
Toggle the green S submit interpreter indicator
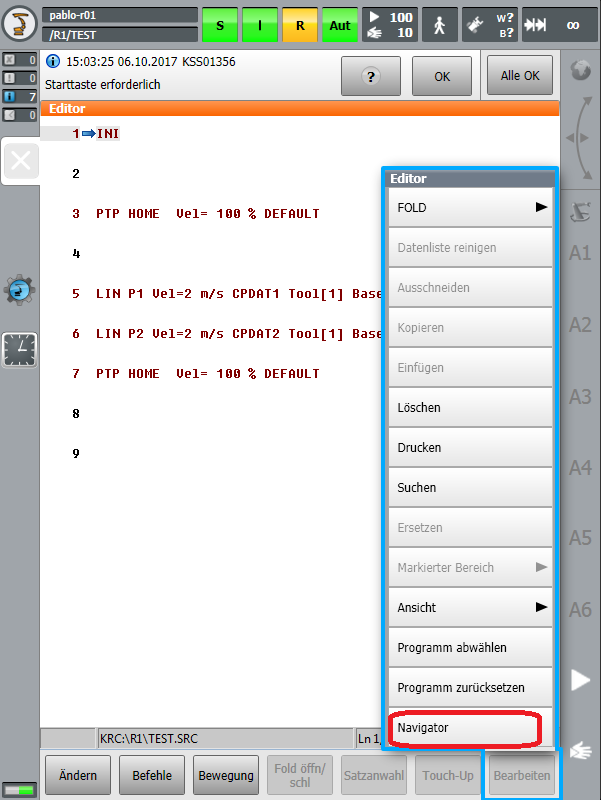[x=220, y=25]
